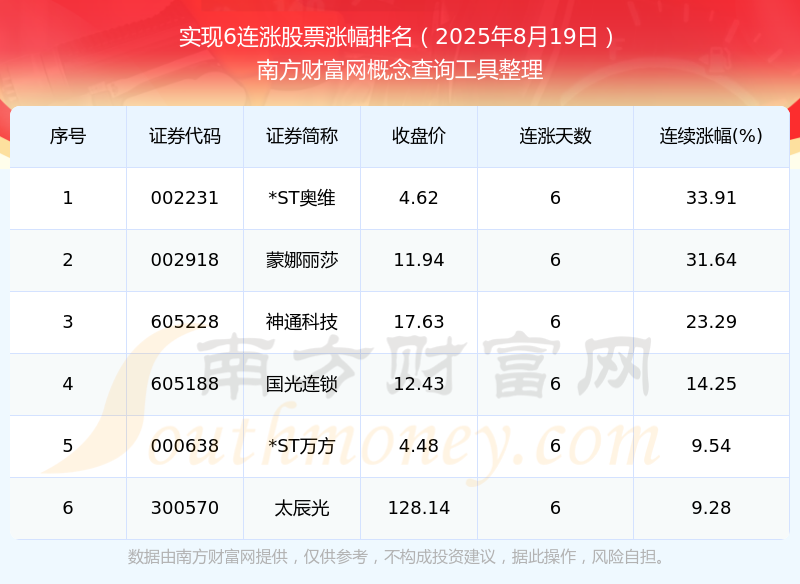Click 连涨天数 value in 国光连锁 row
800x584 pixels.
pyautogui.click(x=555, y=384)
